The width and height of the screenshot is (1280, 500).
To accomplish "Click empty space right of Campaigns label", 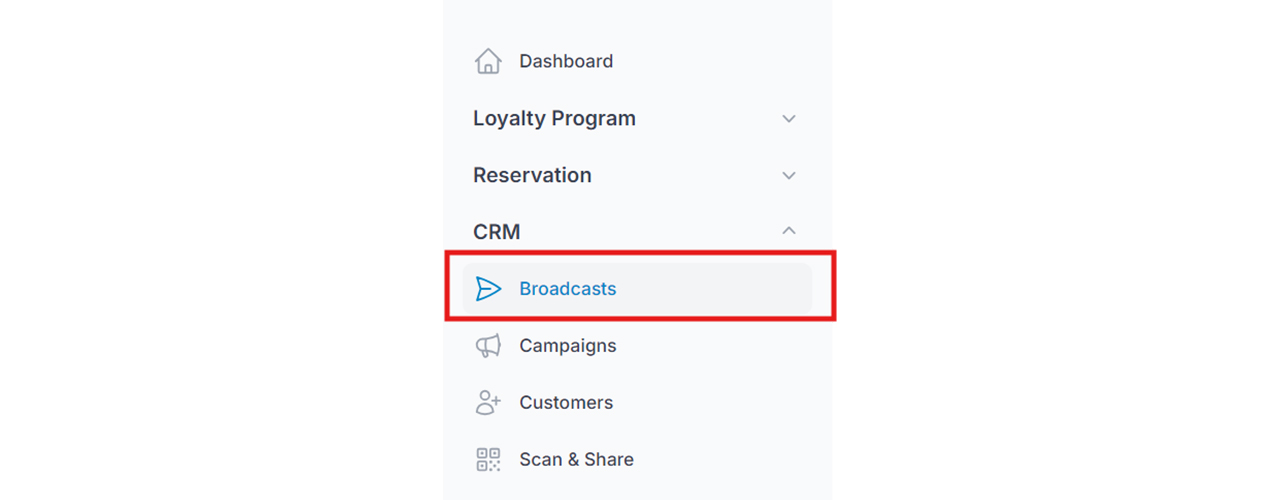I will tap(715, 346).
